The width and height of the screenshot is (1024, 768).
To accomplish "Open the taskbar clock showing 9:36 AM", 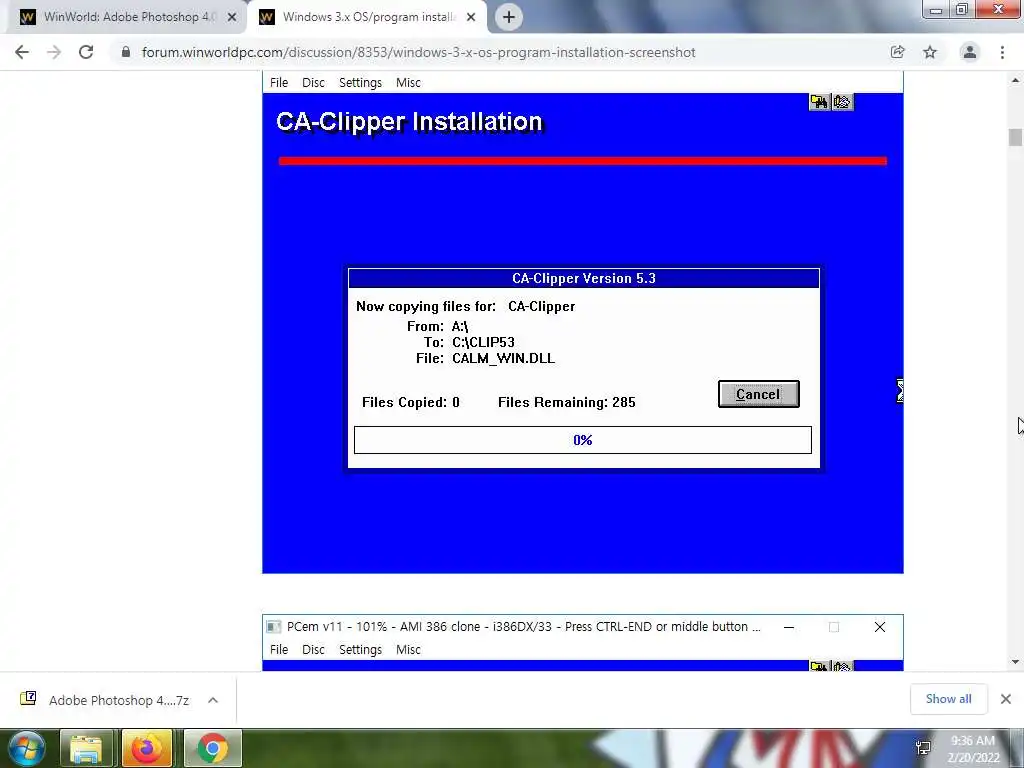I will (x=972, y=749).
